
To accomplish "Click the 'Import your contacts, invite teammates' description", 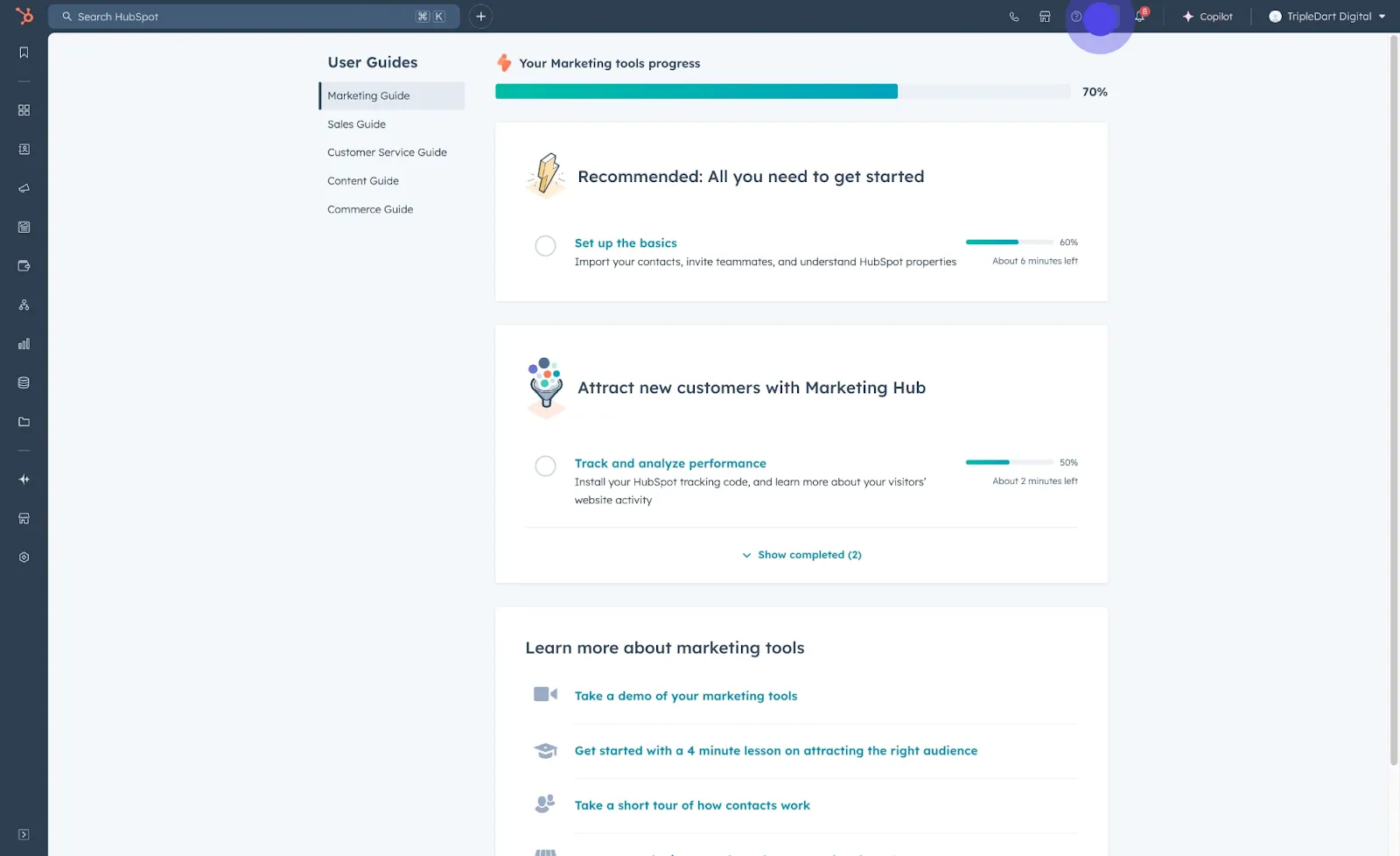I will (x=765, y=262).
